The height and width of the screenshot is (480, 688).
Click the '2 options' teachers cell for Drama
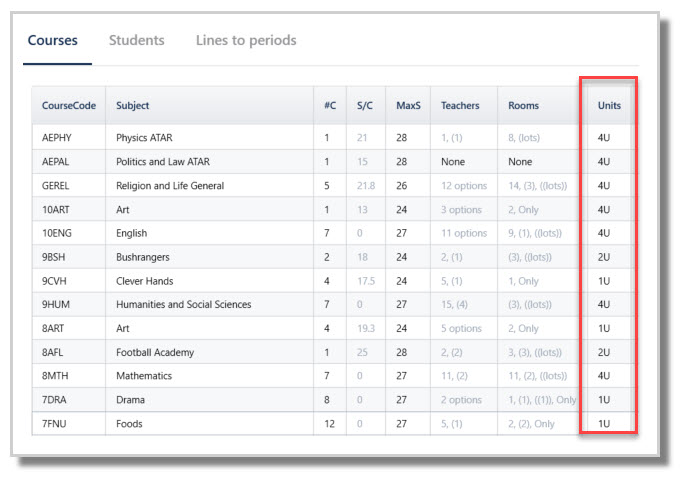[461, 400]
